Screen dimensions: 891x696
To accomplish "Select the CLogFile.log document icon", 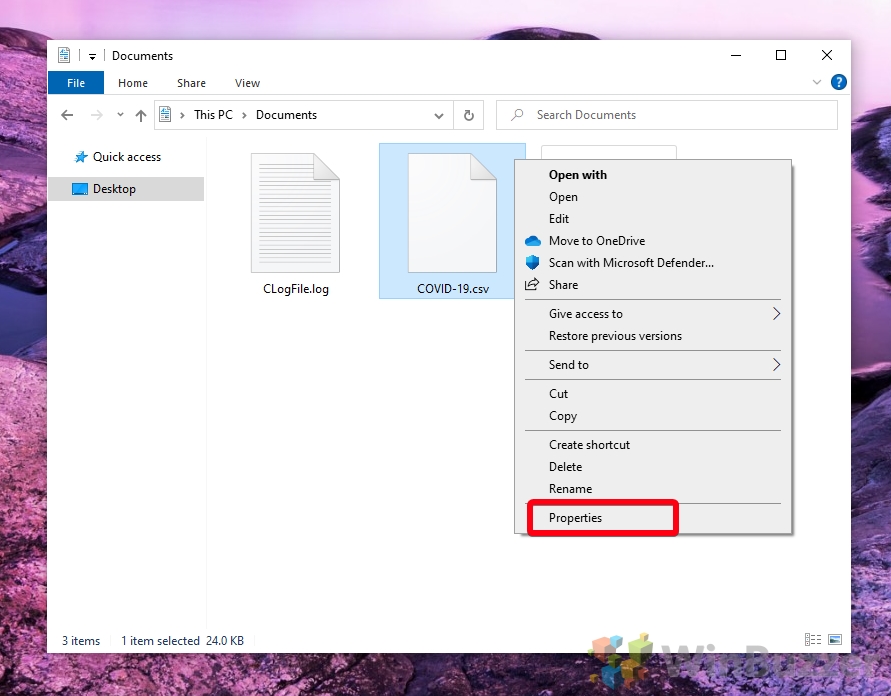I will 294,212.
